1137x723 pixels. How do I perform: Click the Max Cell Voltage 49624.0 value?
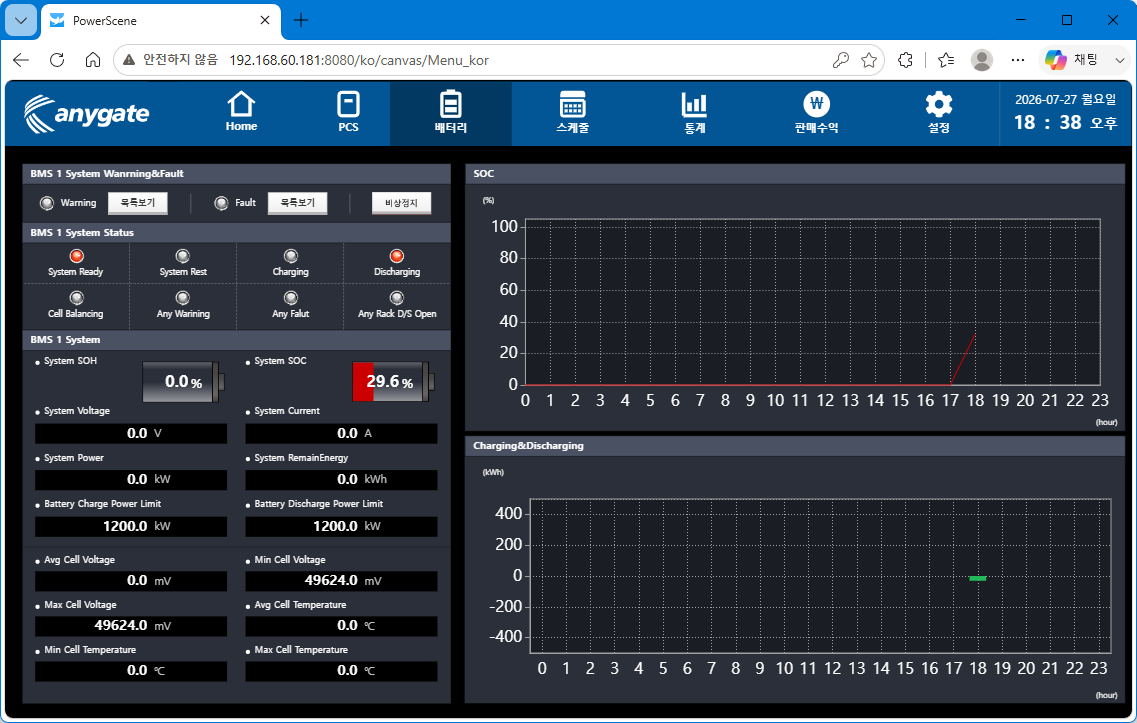[131, 626]
